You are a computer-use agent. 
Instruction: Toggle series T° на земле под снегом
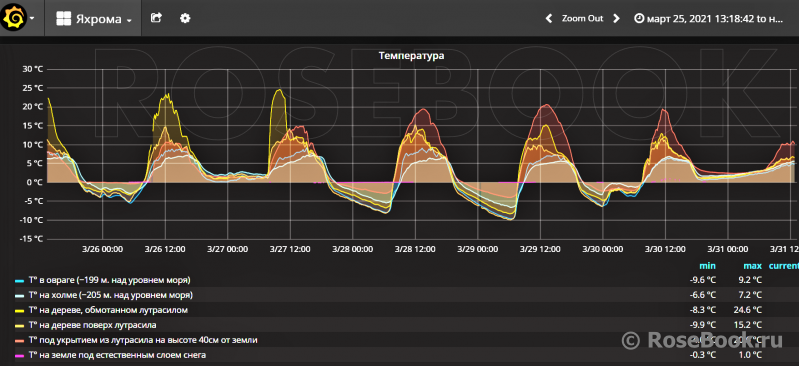click(x=117, y=354)
